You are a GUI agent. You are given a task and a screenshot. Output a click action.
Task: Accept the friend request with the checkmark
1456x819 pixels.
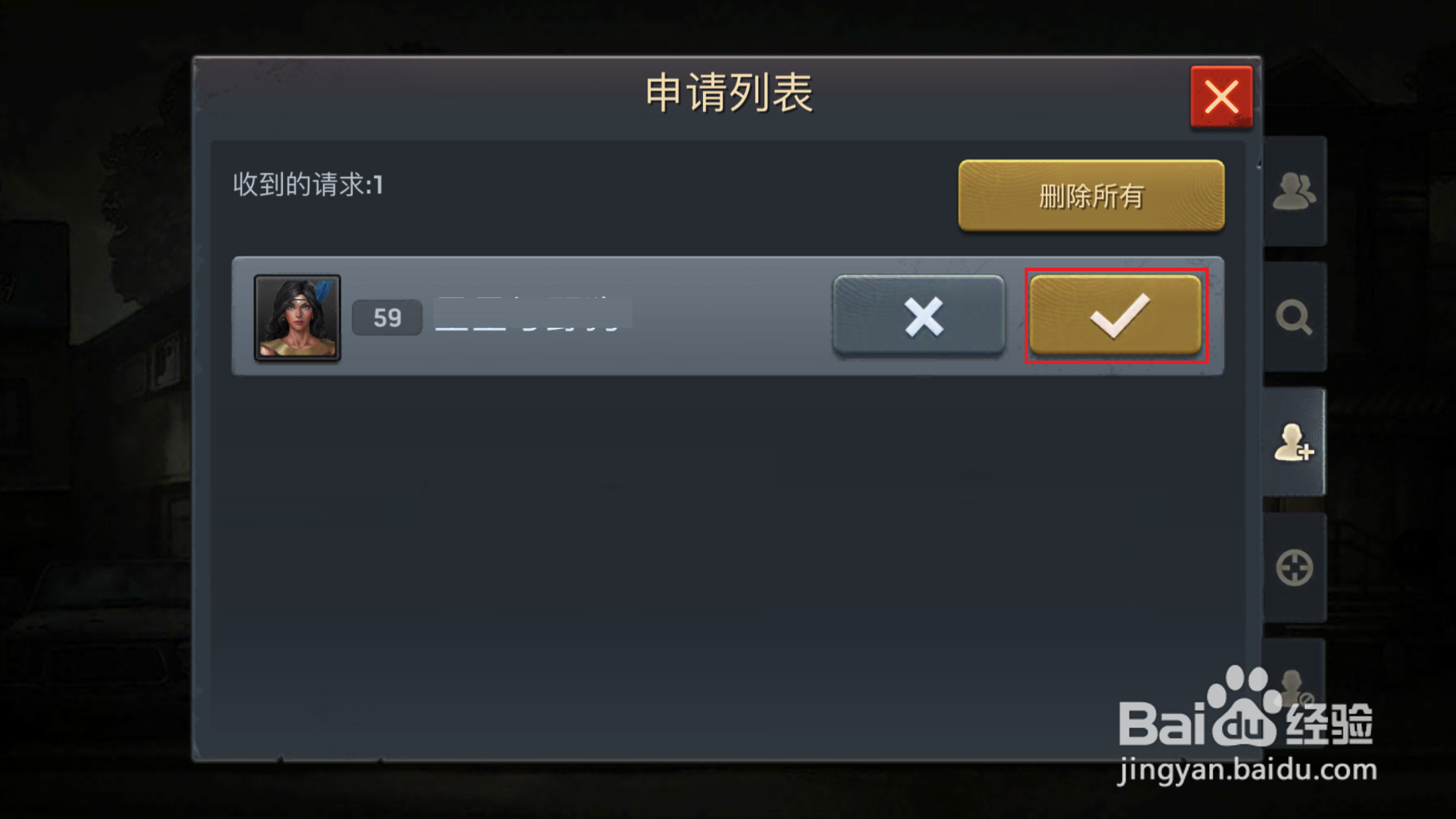(1116, 316)
